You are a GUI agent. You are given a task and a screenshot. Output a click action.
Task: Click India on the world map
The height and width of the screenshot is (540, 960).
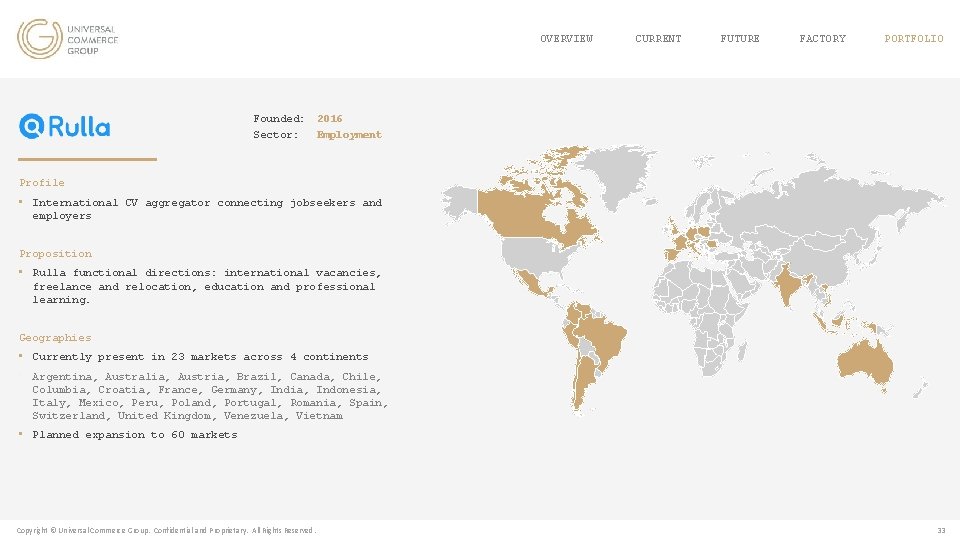tap(788, 285)
